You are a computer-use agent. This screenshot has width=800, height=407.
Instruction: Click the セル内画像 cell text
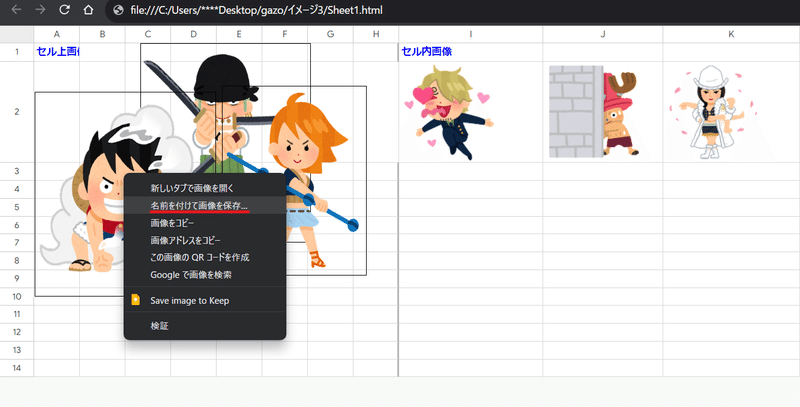(427, 52)
